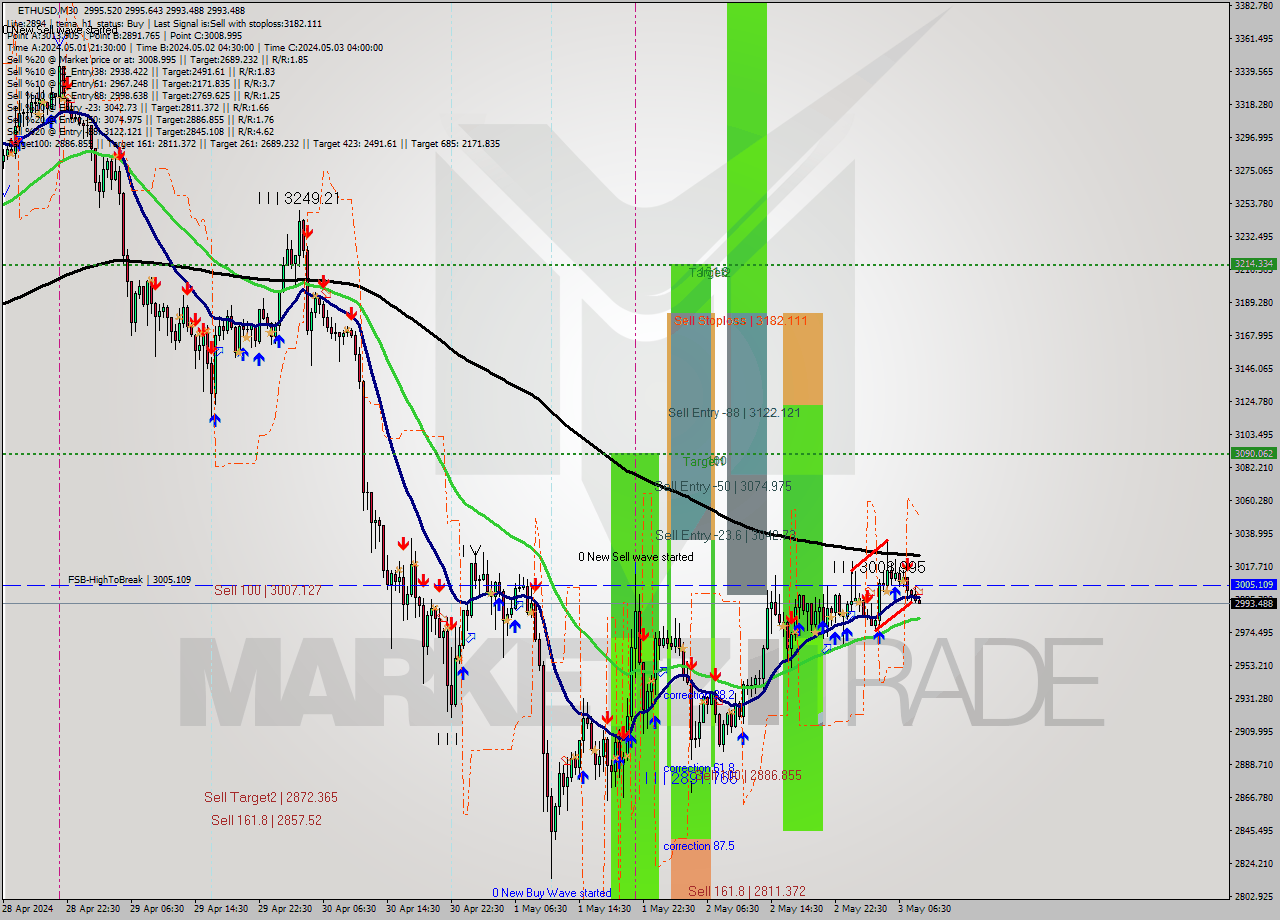Viewport: 1280px width, 920px height.
Task: Click the '2 May 14:30' time label
Action: (x=796, y=909)
